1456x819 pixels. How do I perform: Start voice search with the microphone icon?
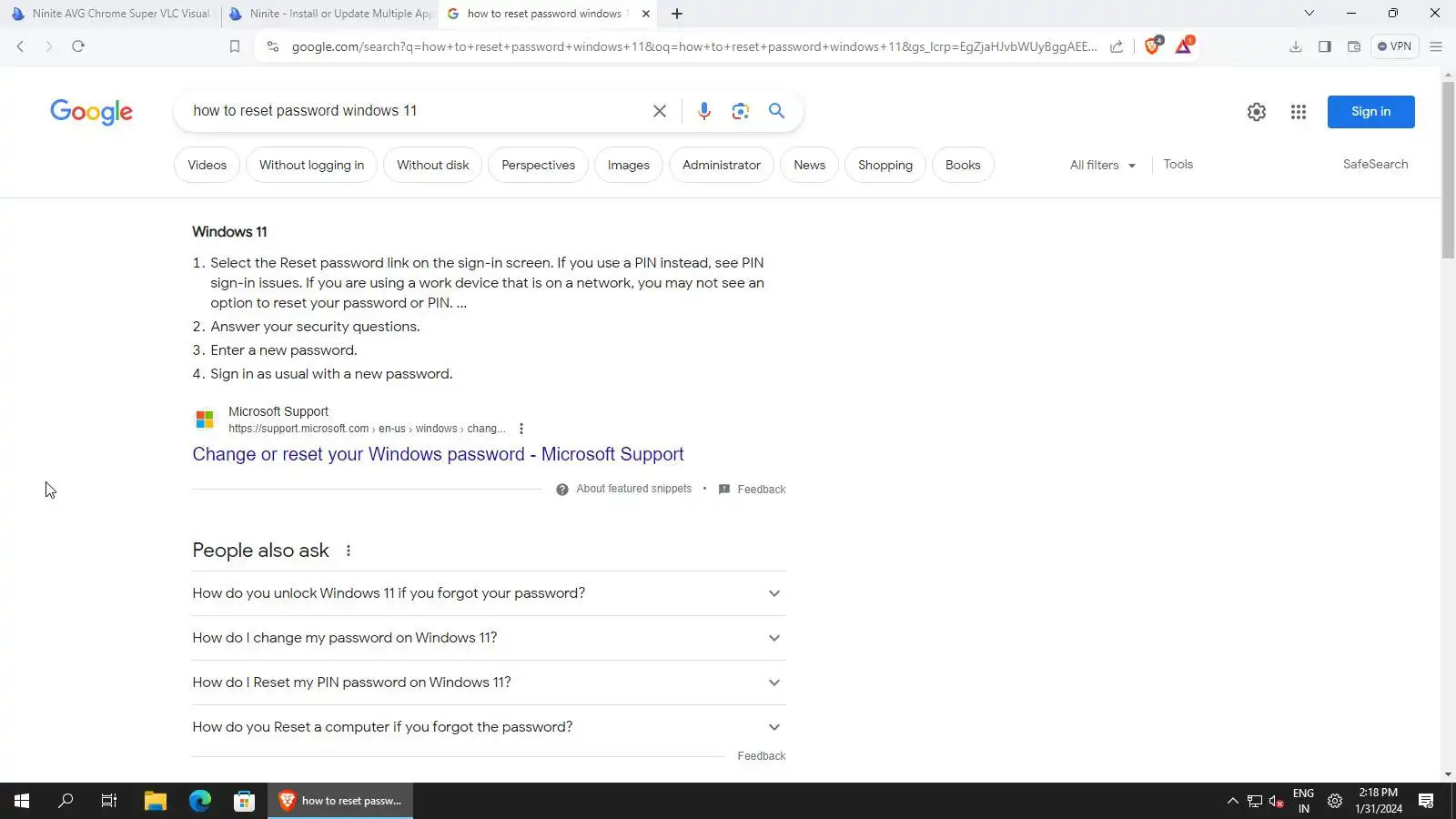pos(704,111)
